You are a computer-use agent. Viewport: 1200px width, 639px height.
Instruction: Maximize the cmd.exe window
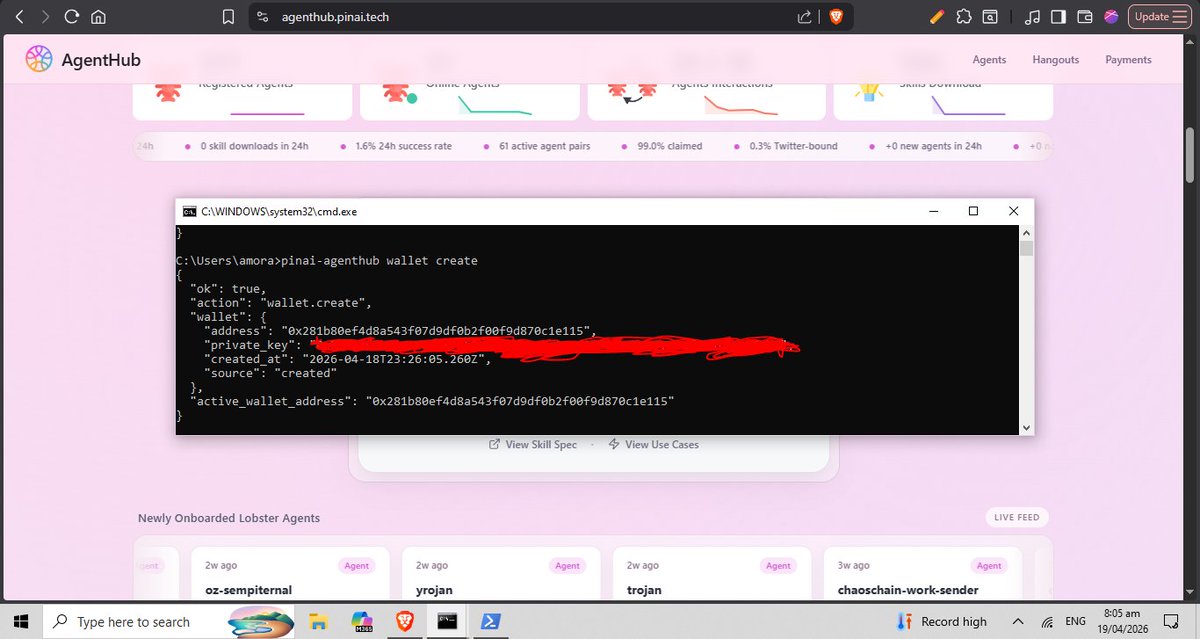coord(973,211)
